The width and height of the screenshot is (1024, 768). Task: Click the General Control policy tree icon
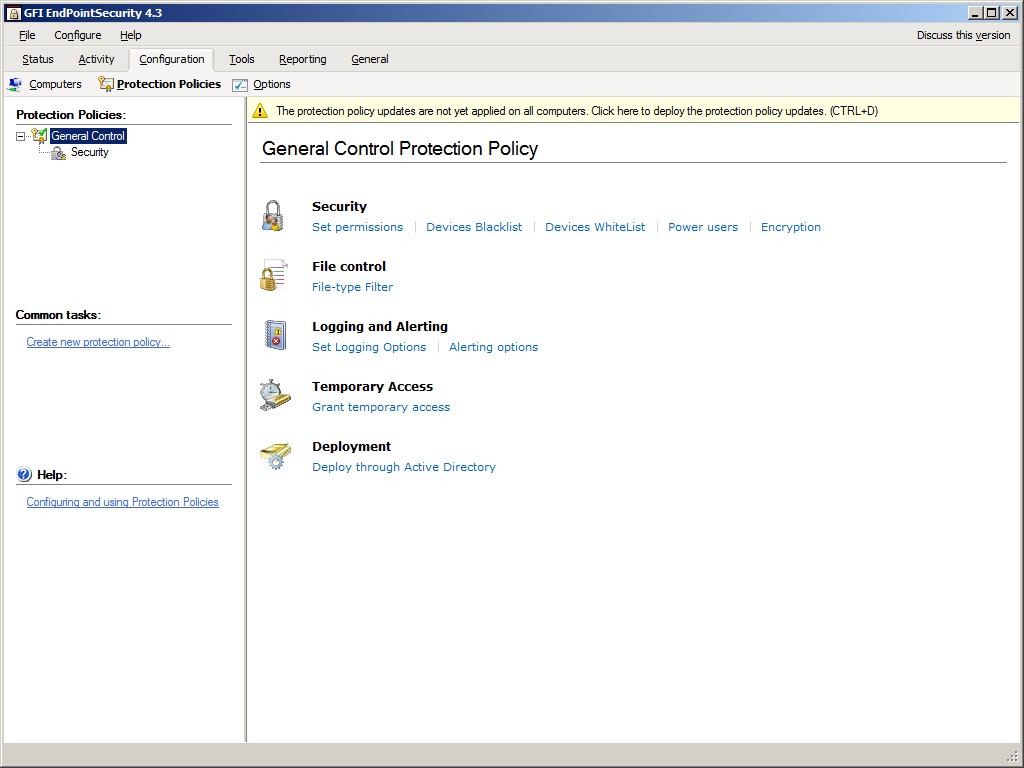pyautogui.click(x=39, y=136)
